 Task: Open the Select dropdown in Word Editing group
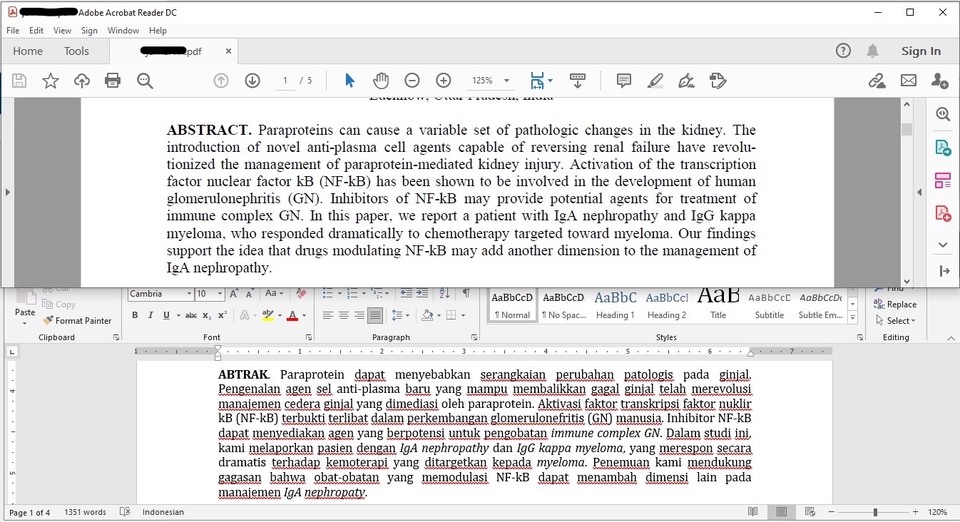[896, 320]
